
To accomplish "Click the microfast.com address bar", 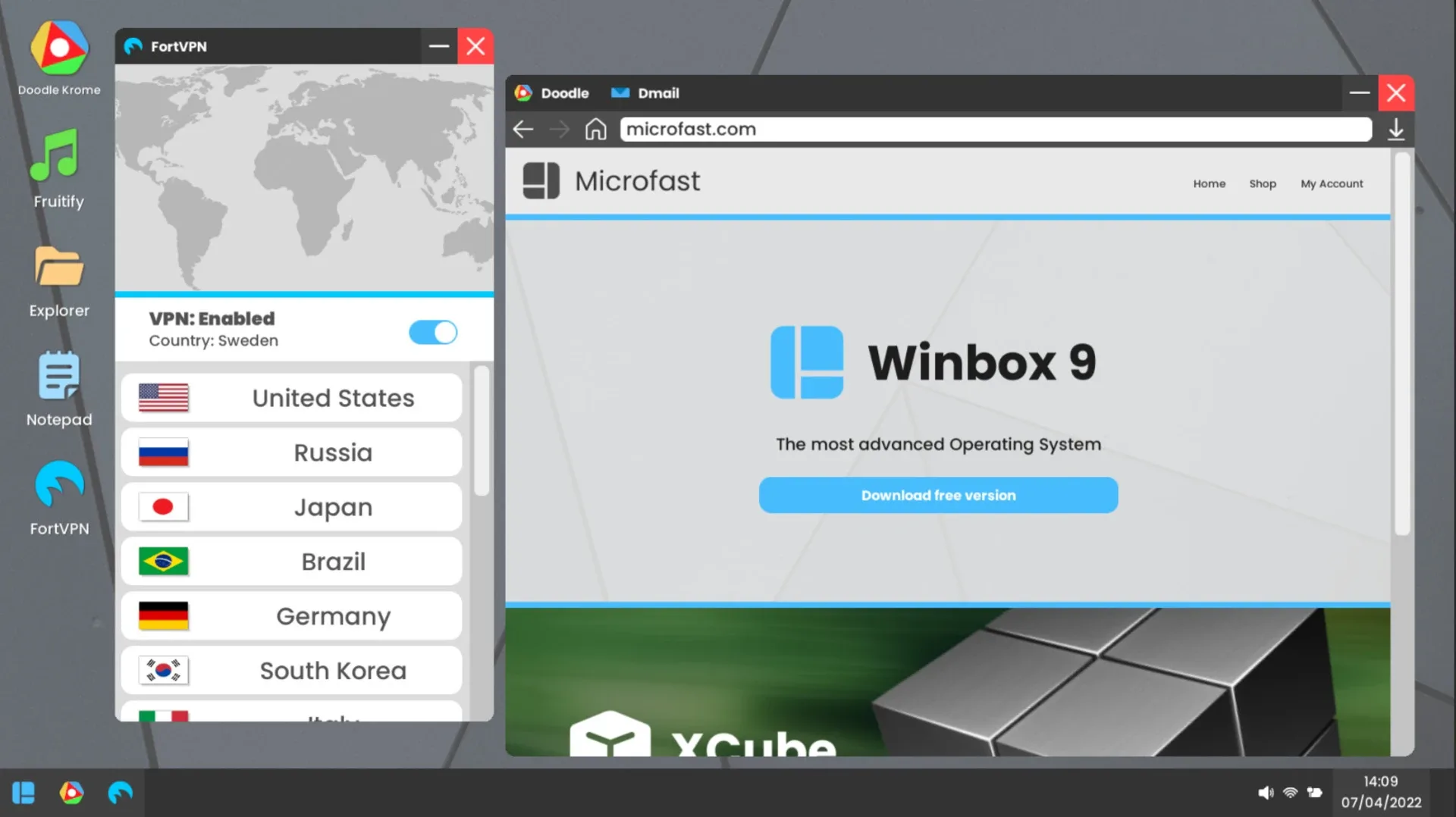I will click(x=995, y=130).
